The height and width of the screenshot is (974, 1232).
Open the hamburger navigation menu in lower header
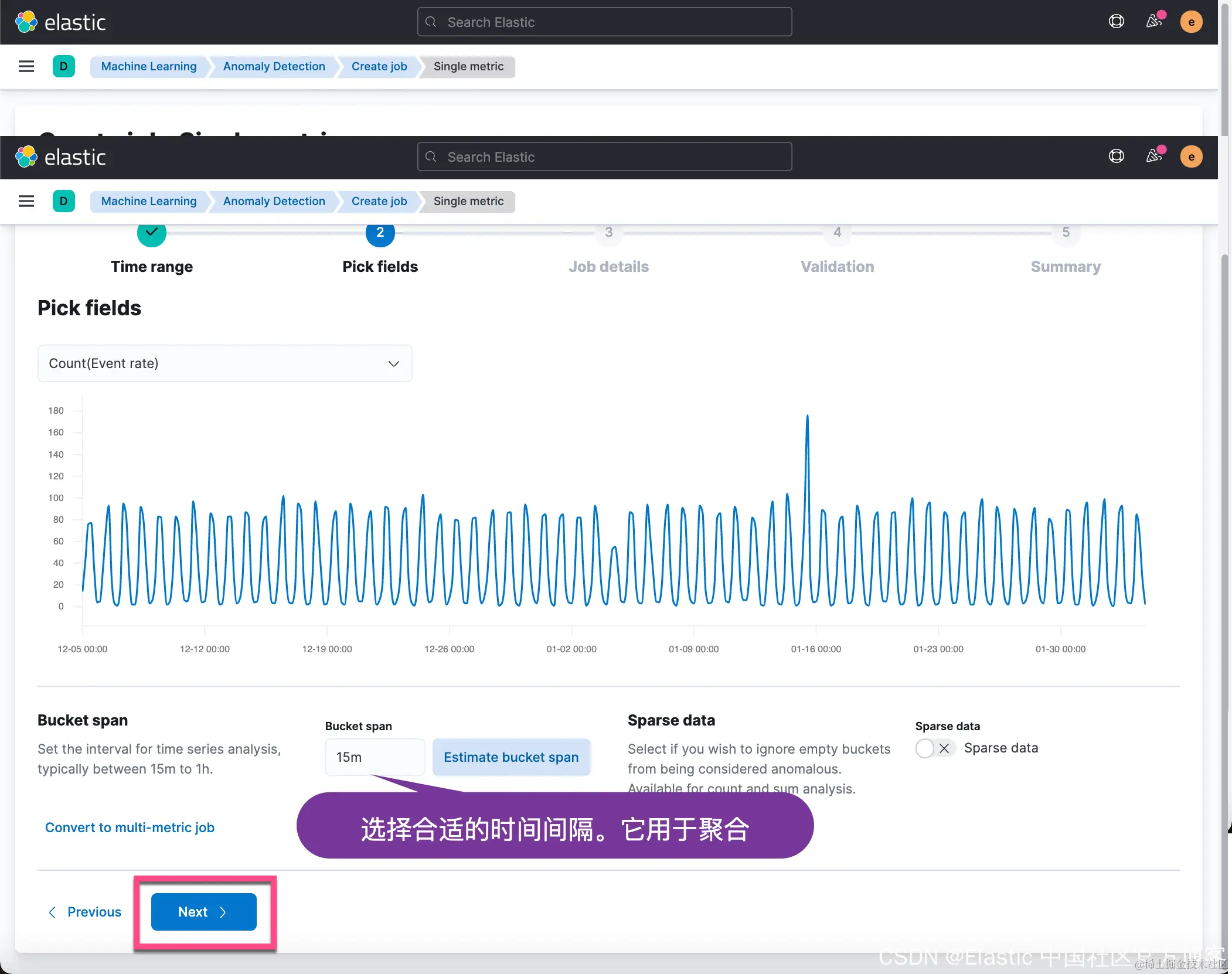pyautogui.click(x=26, y=201)
